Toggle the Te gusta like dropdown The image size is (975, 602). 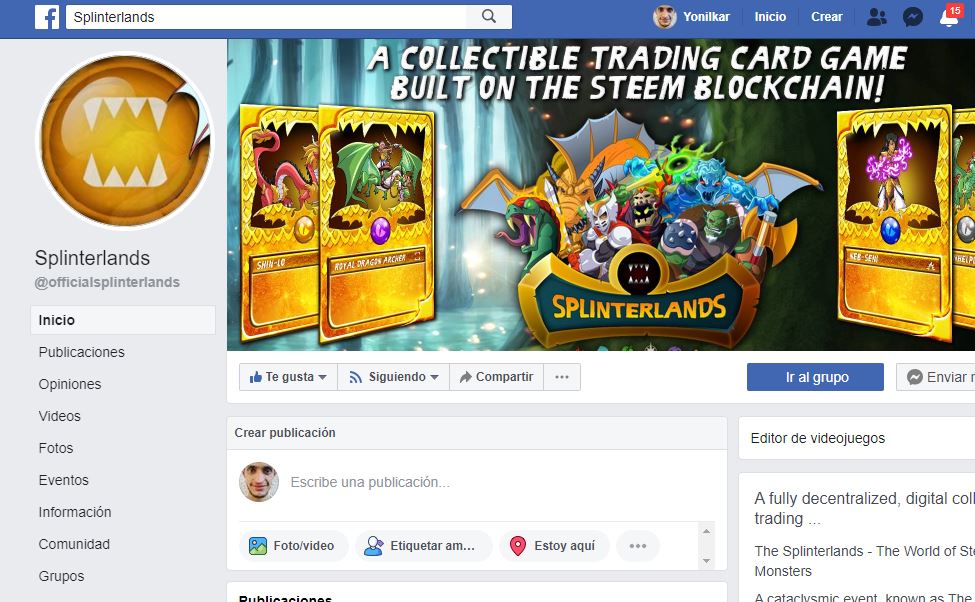tap(288, 377)
